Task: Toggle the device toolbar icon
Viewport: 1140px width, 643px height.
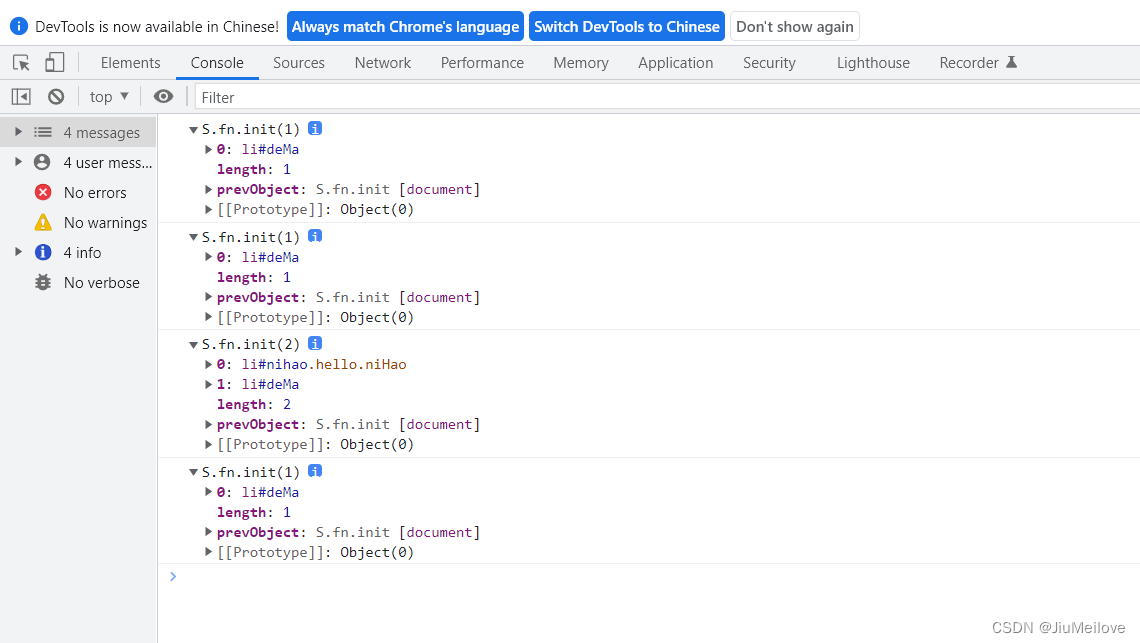Action: [x=54, y=63]
